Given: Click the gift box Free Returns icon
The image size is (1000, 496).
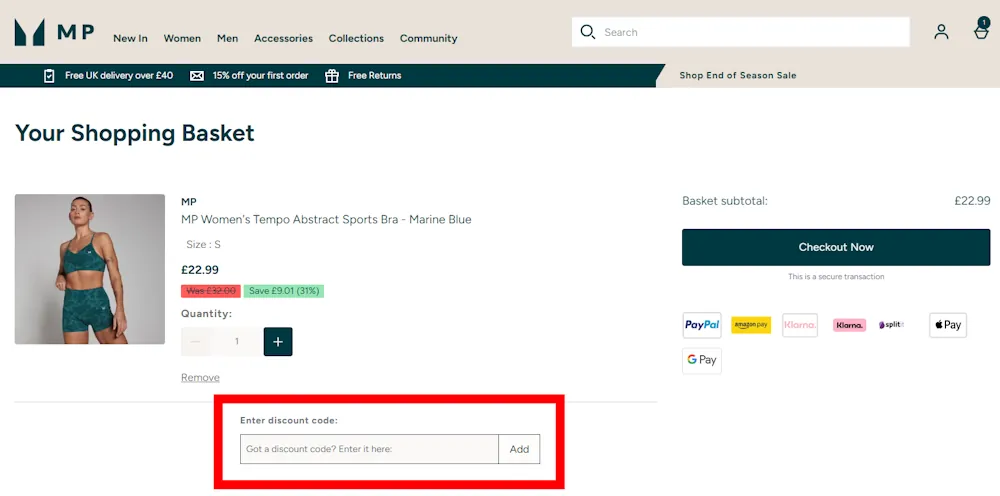Looking at the screenshot, I should [332, 76].
